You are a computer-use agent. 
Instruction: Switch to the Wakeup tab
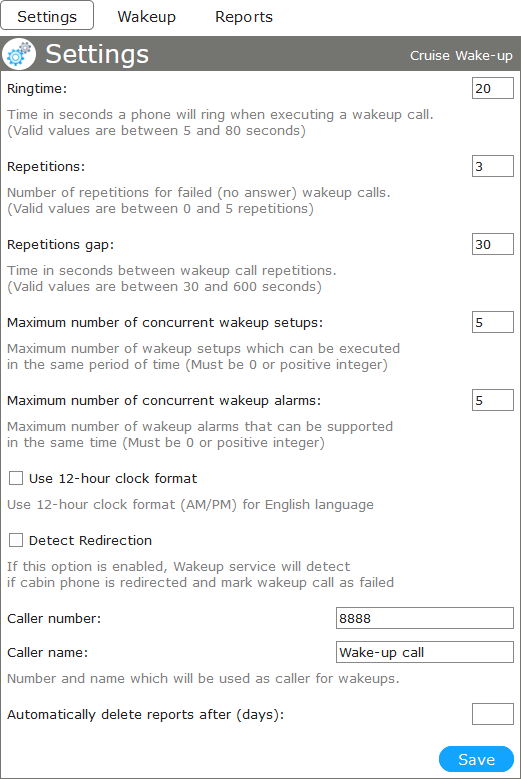click(x=147, y=16)
